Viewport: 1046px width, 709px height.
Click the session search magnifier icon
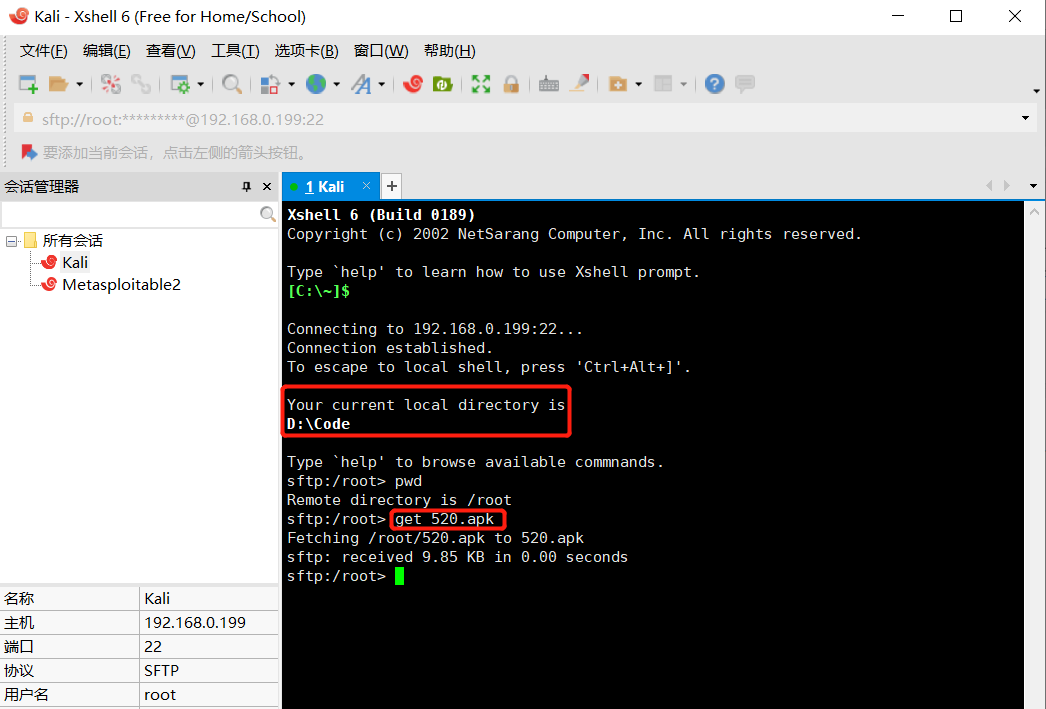(268, 214)
